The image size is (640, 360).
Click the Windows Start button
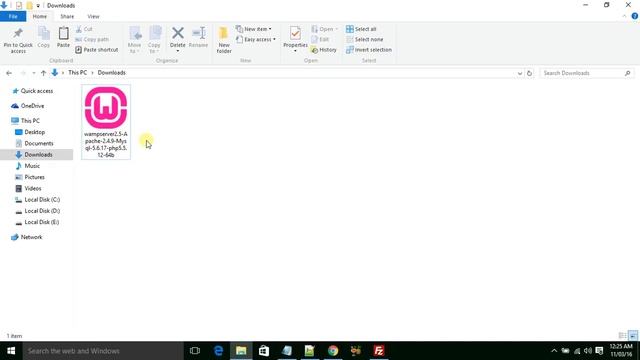tap(11, 351)
